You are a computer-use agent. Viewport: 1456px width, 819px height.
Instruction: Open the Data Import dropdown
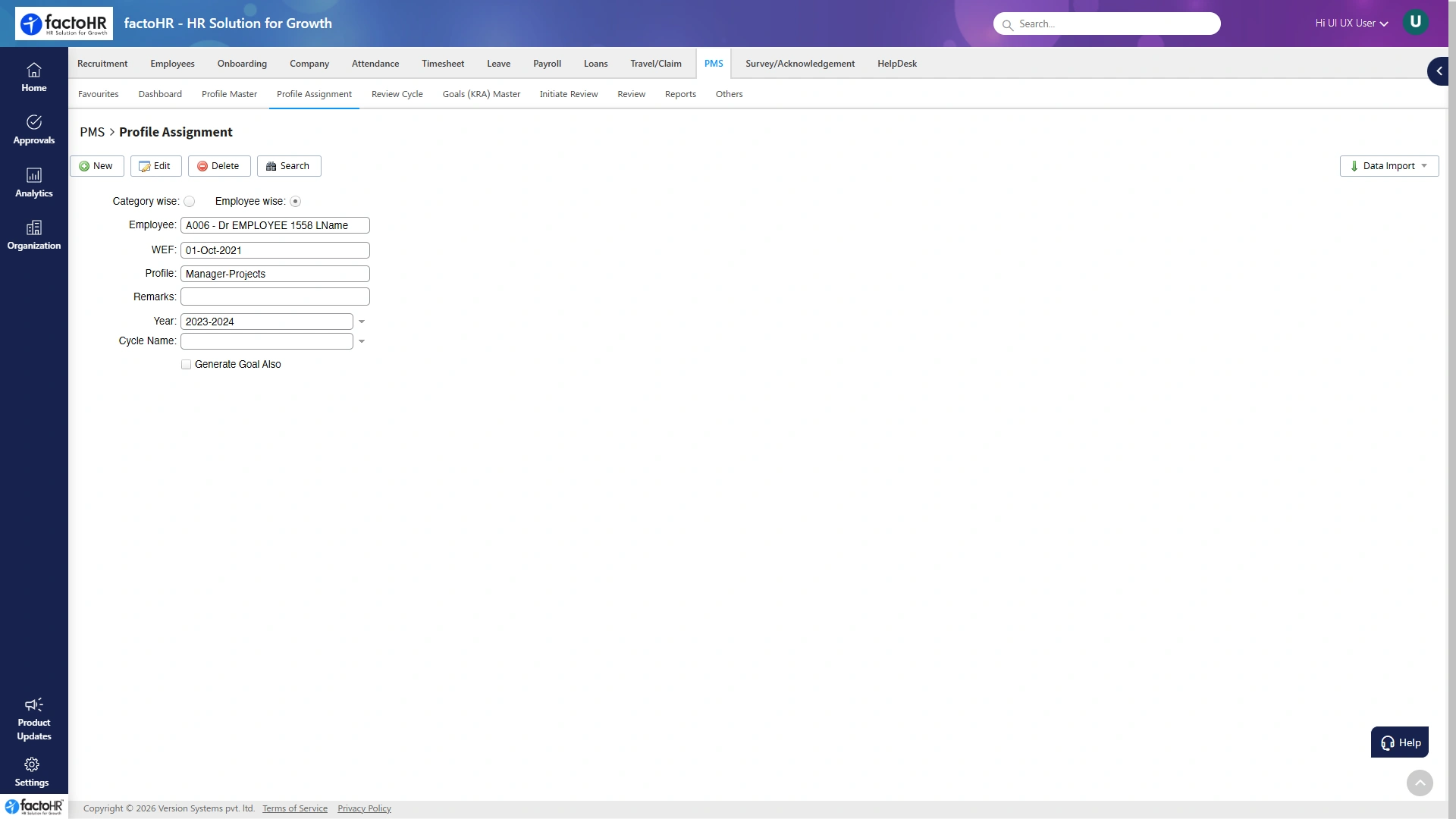(1389, 166)
